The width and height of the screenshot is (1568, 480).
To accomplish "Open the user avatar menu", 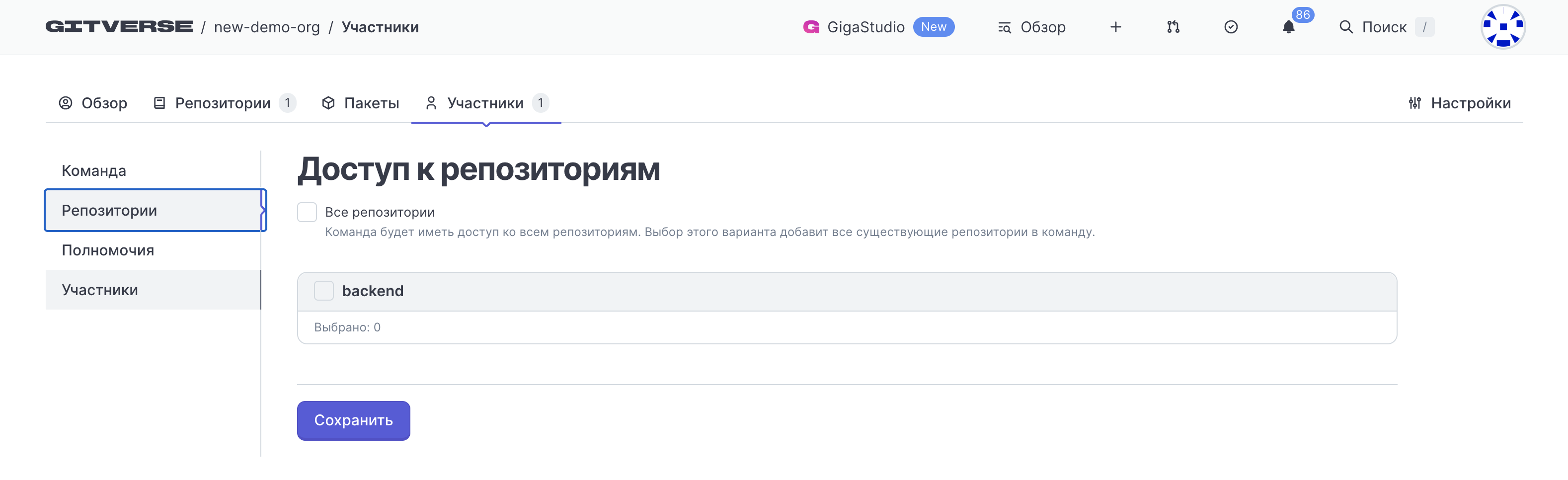I will point(1502,27).
